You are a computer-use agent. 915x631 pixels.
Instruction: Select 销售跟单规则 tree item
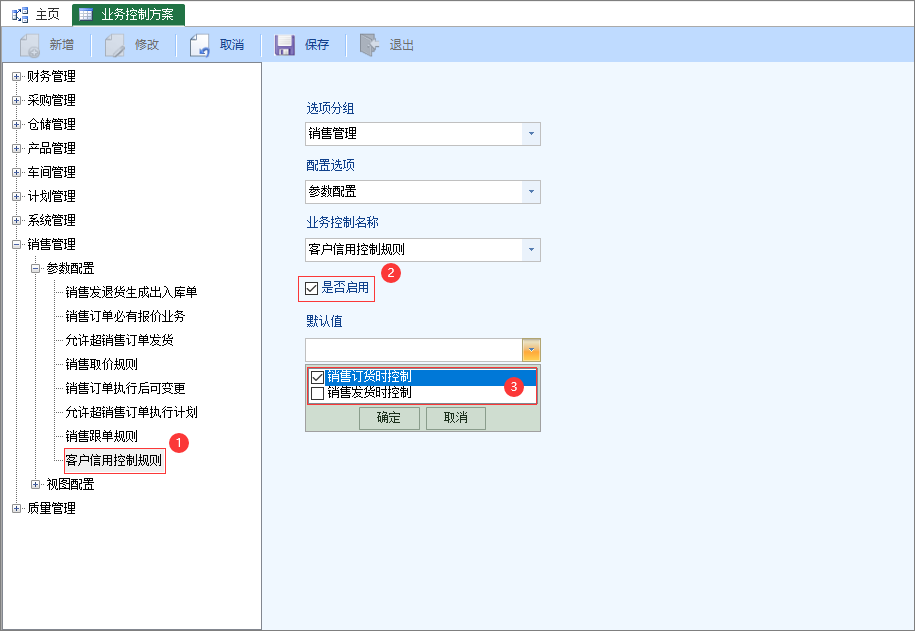(101, 437)
